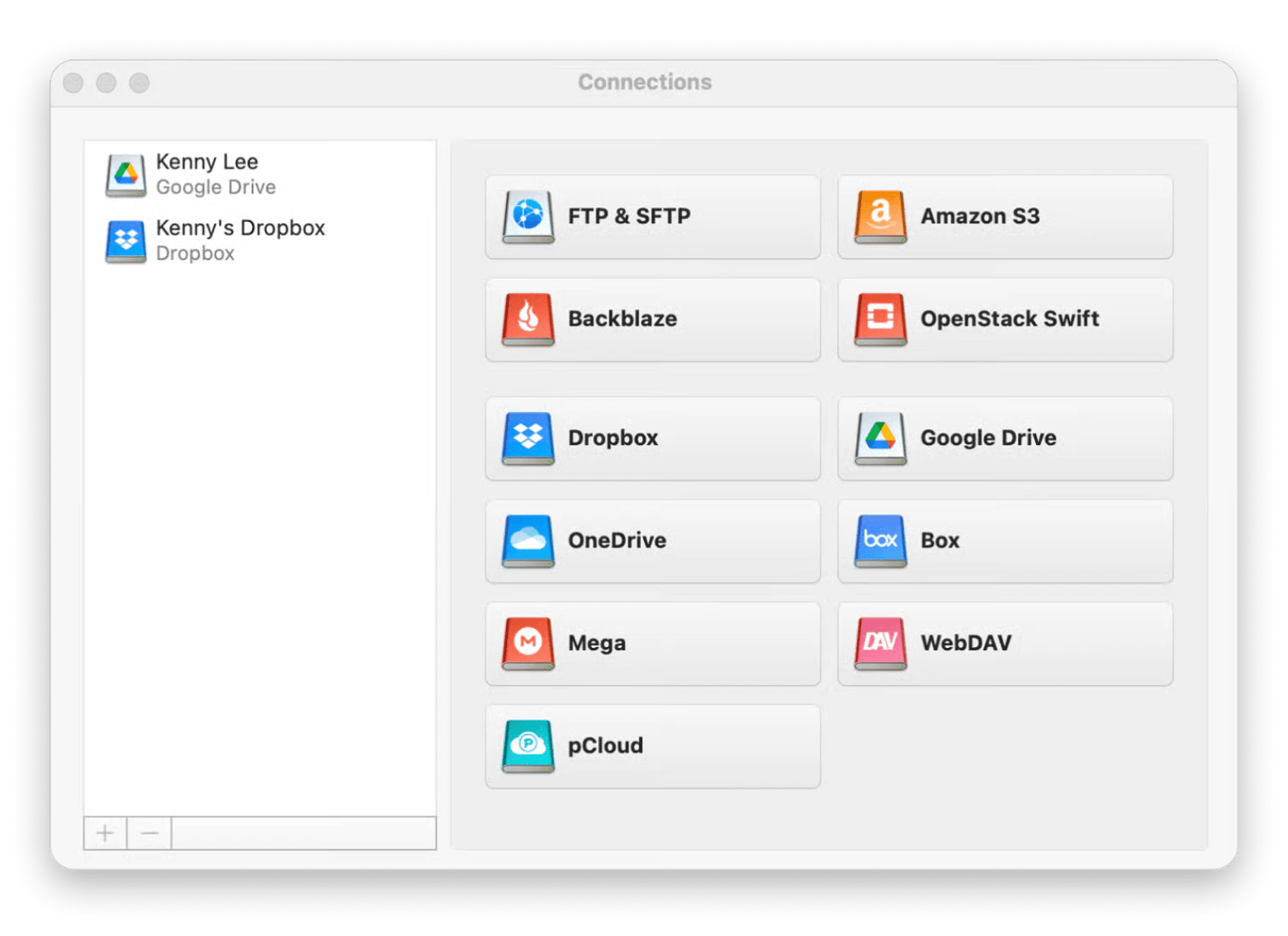Minimize the Connections window
The height and width of the screenshot is (936, 1288).
107,83
